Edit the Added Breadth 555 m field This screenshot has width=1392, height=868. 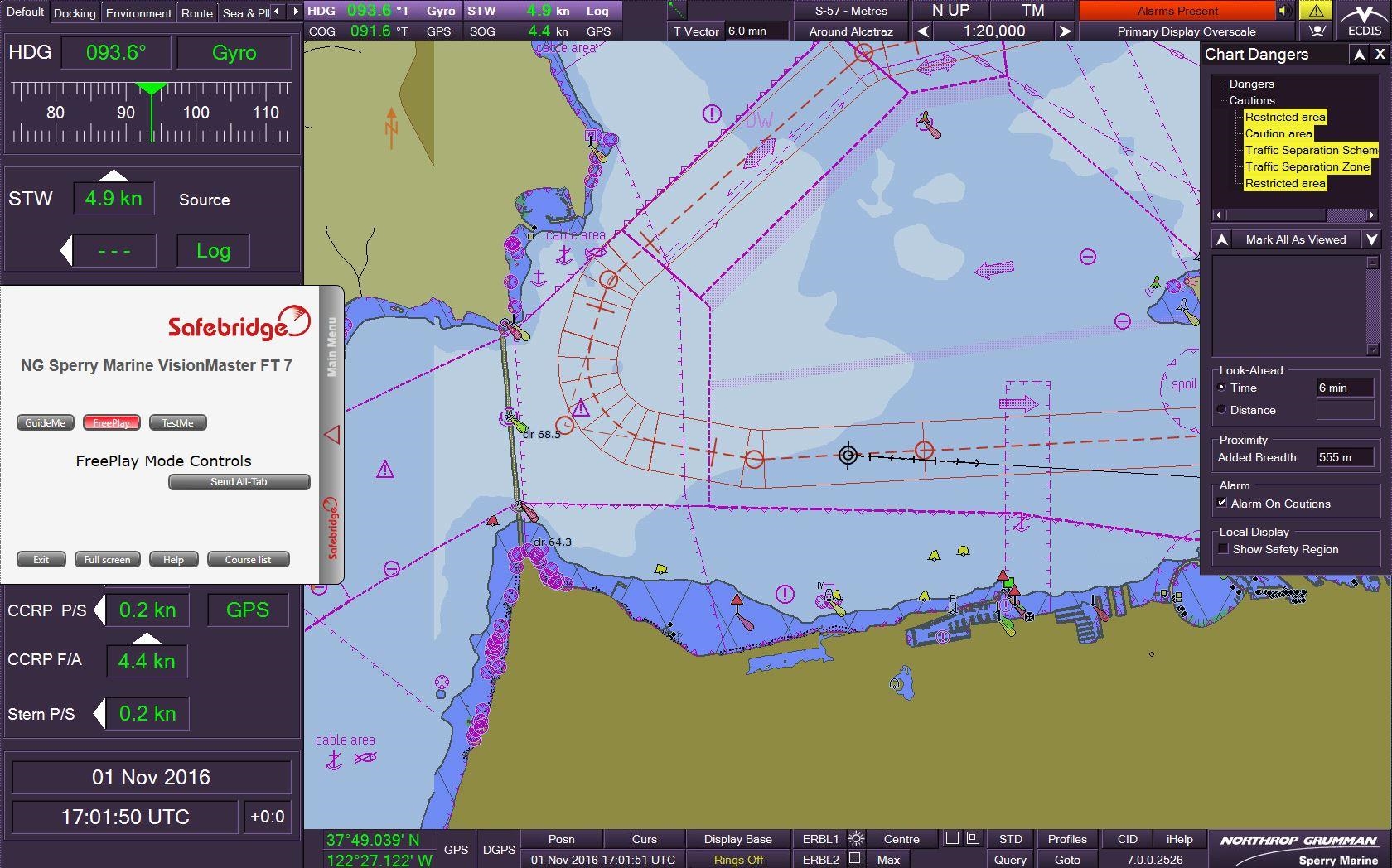point(1343,457)
